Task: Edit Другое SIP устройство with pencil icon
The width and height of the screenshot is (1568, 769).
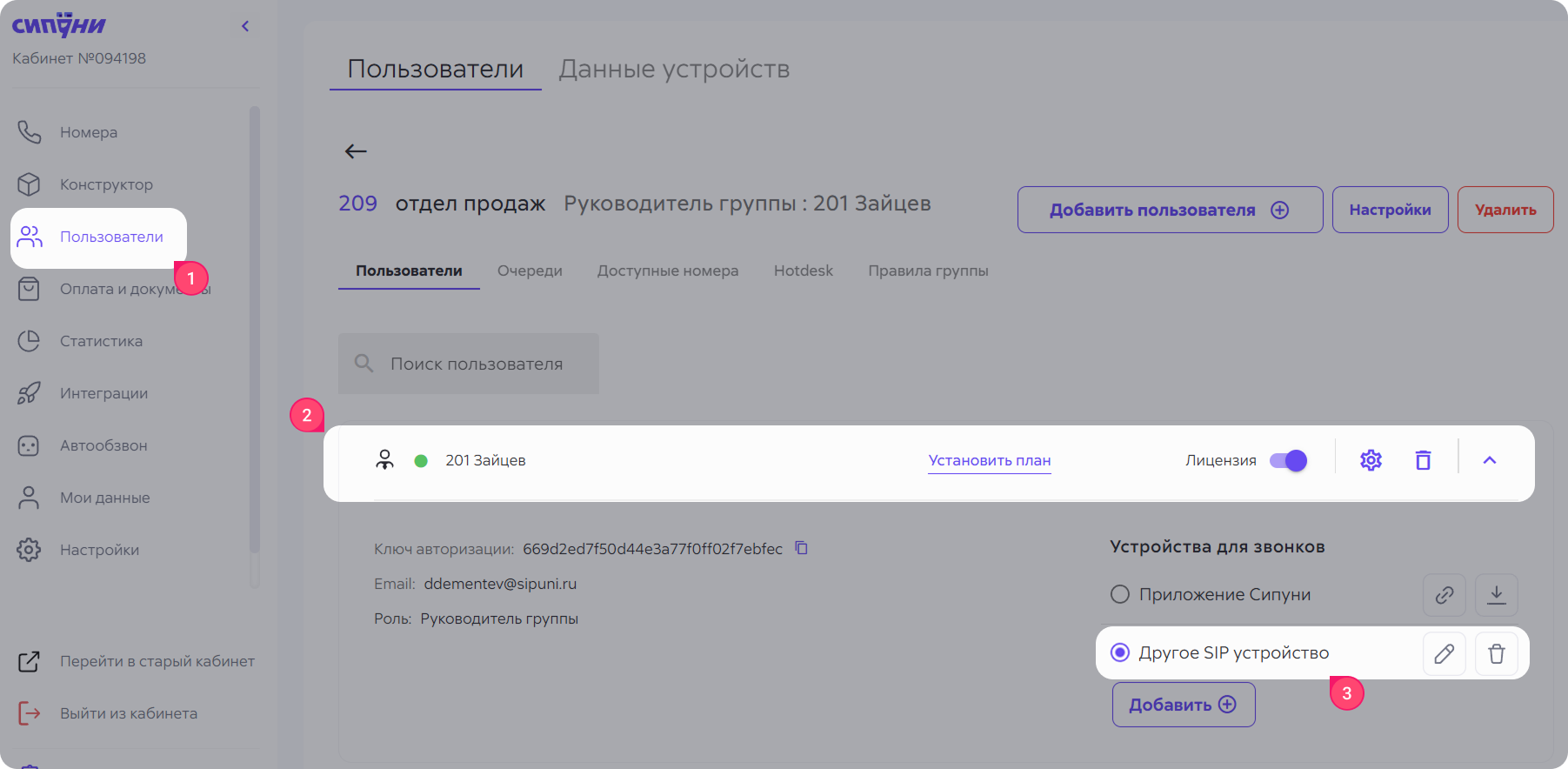Action: coord(1444,653)
